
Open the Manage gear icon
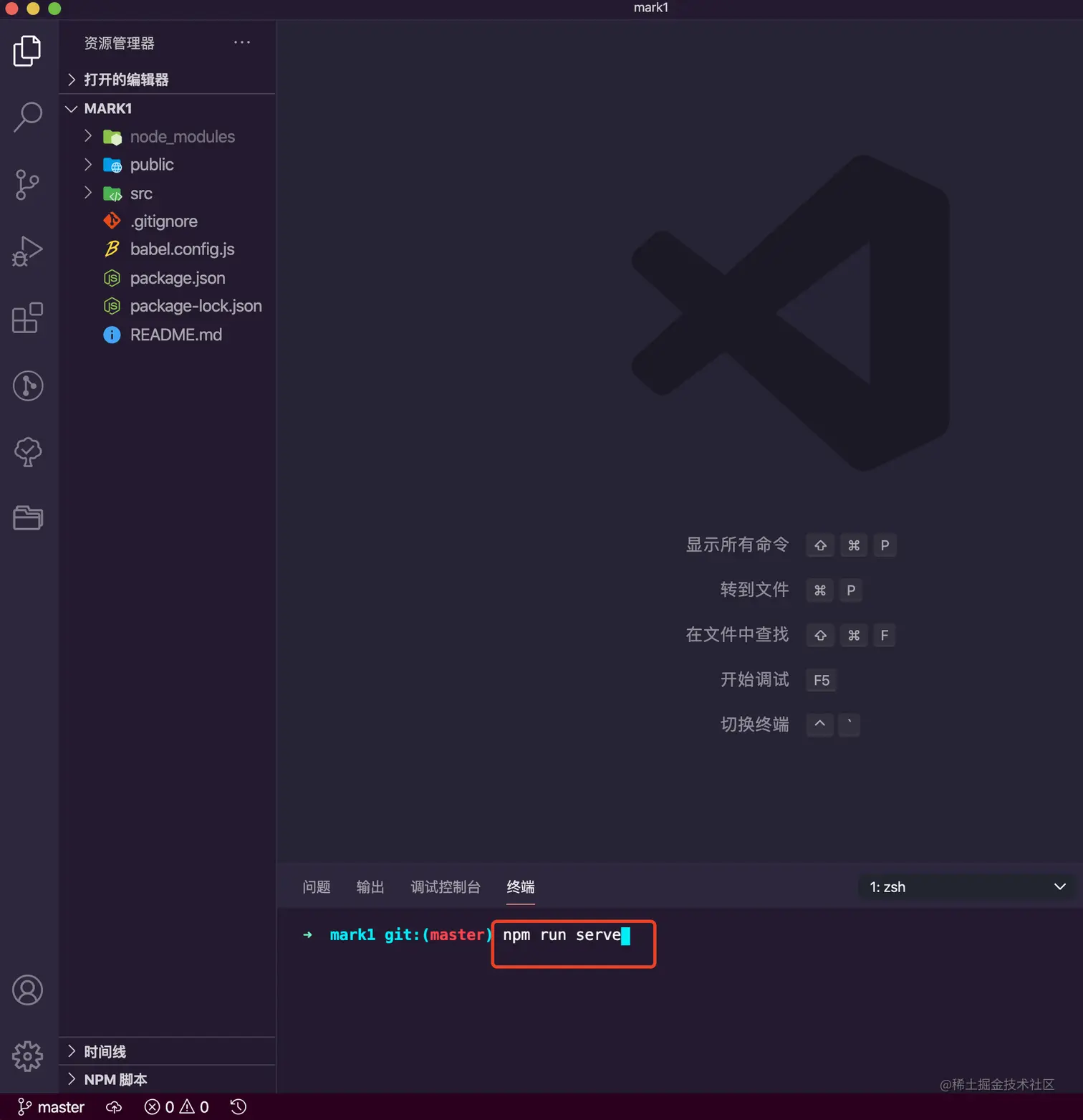(28, 1056)
